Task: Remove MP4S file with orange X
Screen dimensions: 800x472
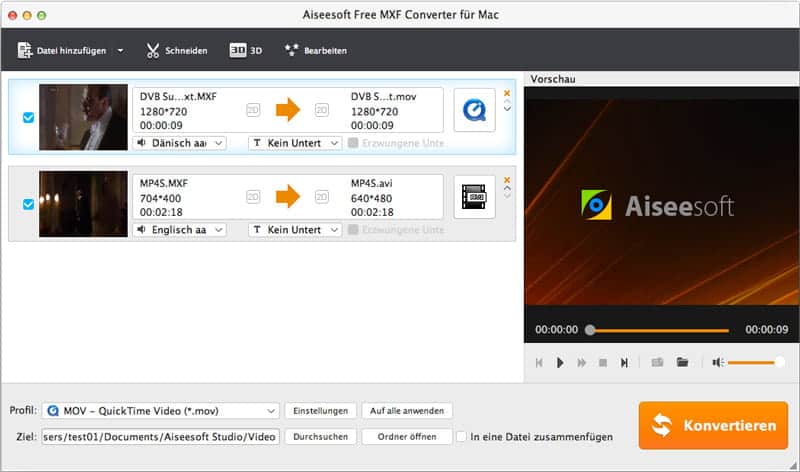Action: click(x=507, y=180)
